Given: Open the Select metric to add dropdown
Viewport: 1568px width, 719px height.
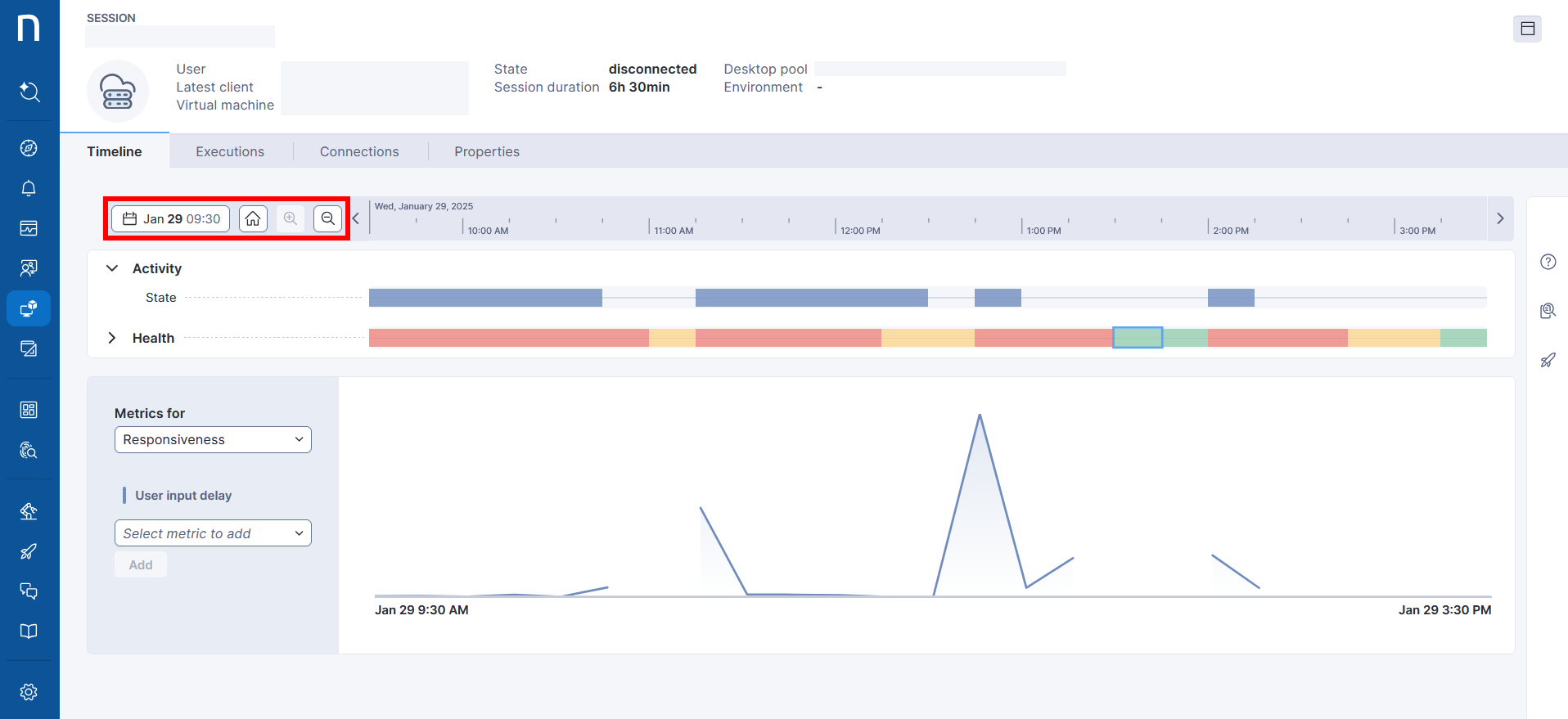Looking at the screenshot, I should pyautogui.click(x=213, y=533).
